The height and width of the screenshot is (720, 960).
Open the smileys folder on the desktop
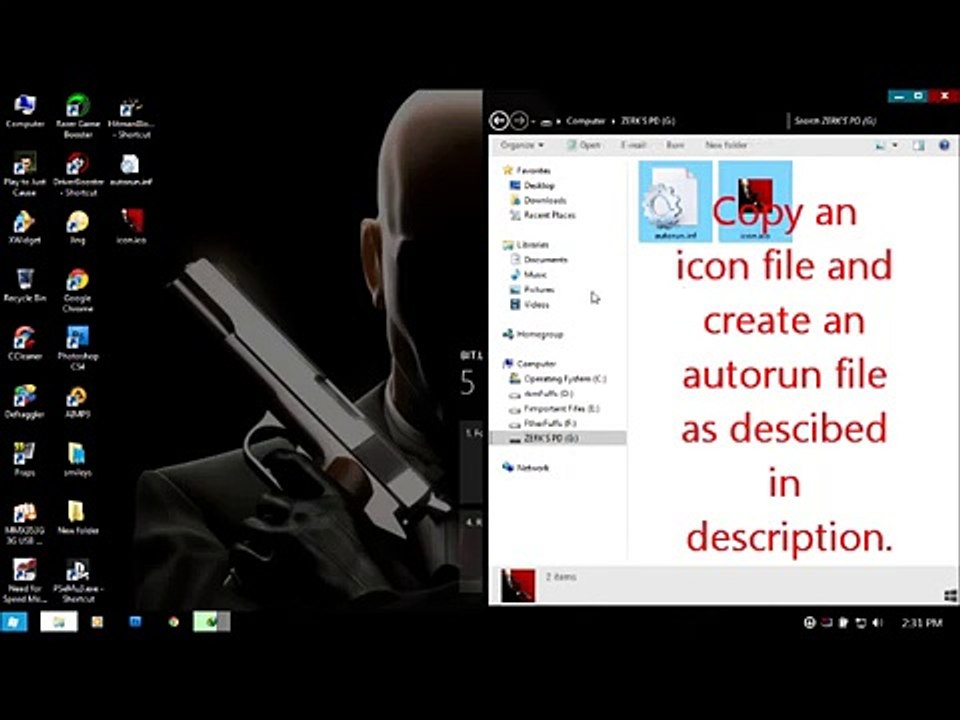[x=78, y=459]
